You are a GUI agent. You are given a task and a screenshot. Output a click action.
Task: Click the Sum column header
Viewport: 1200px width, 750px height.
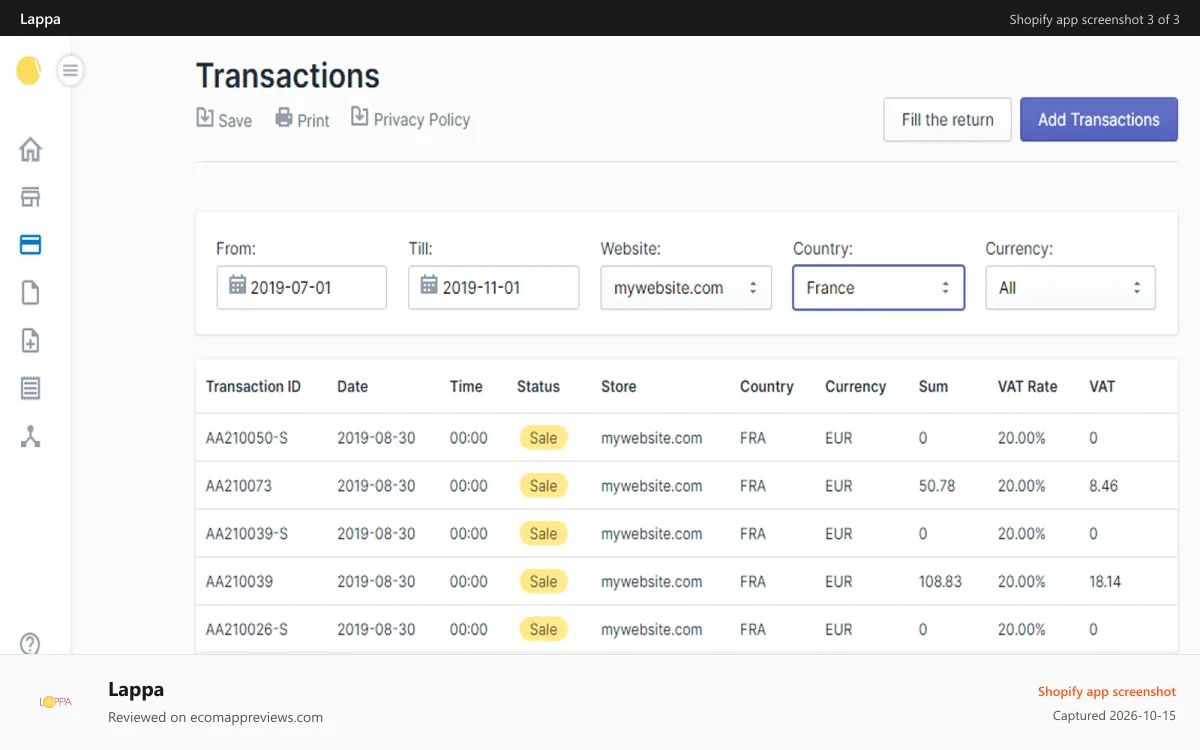tap(933, 386)
